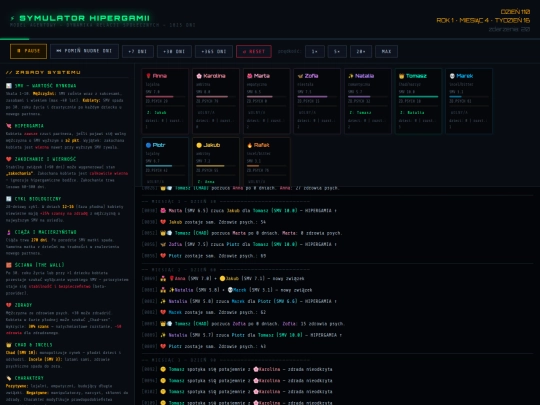The height and width of the screenshot is (405, 540).
Task: Click the emoji icon on Marta's card
Action: 250,76
